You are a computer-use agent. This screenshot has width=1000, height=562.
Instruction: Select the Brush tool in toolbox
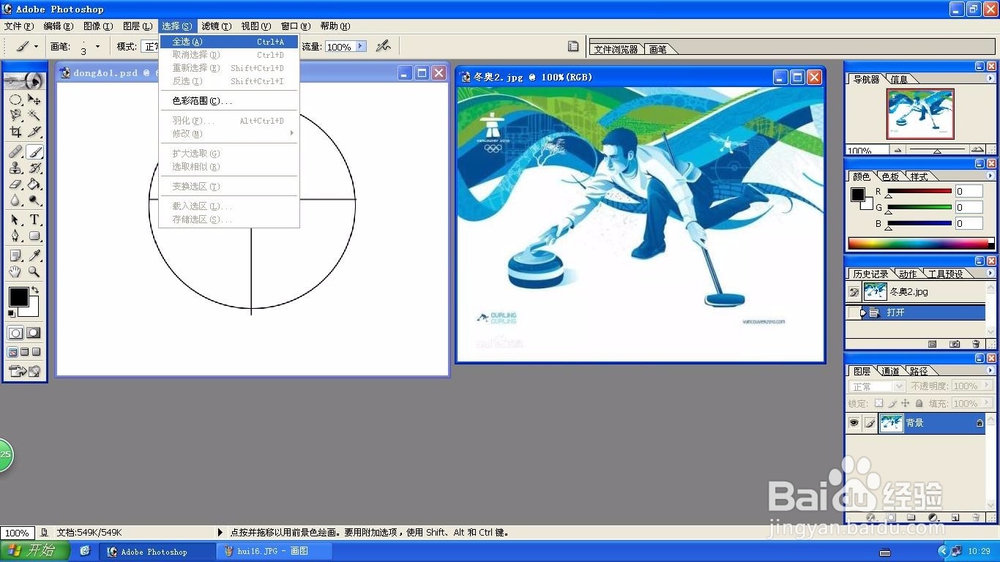pos(34,152)
